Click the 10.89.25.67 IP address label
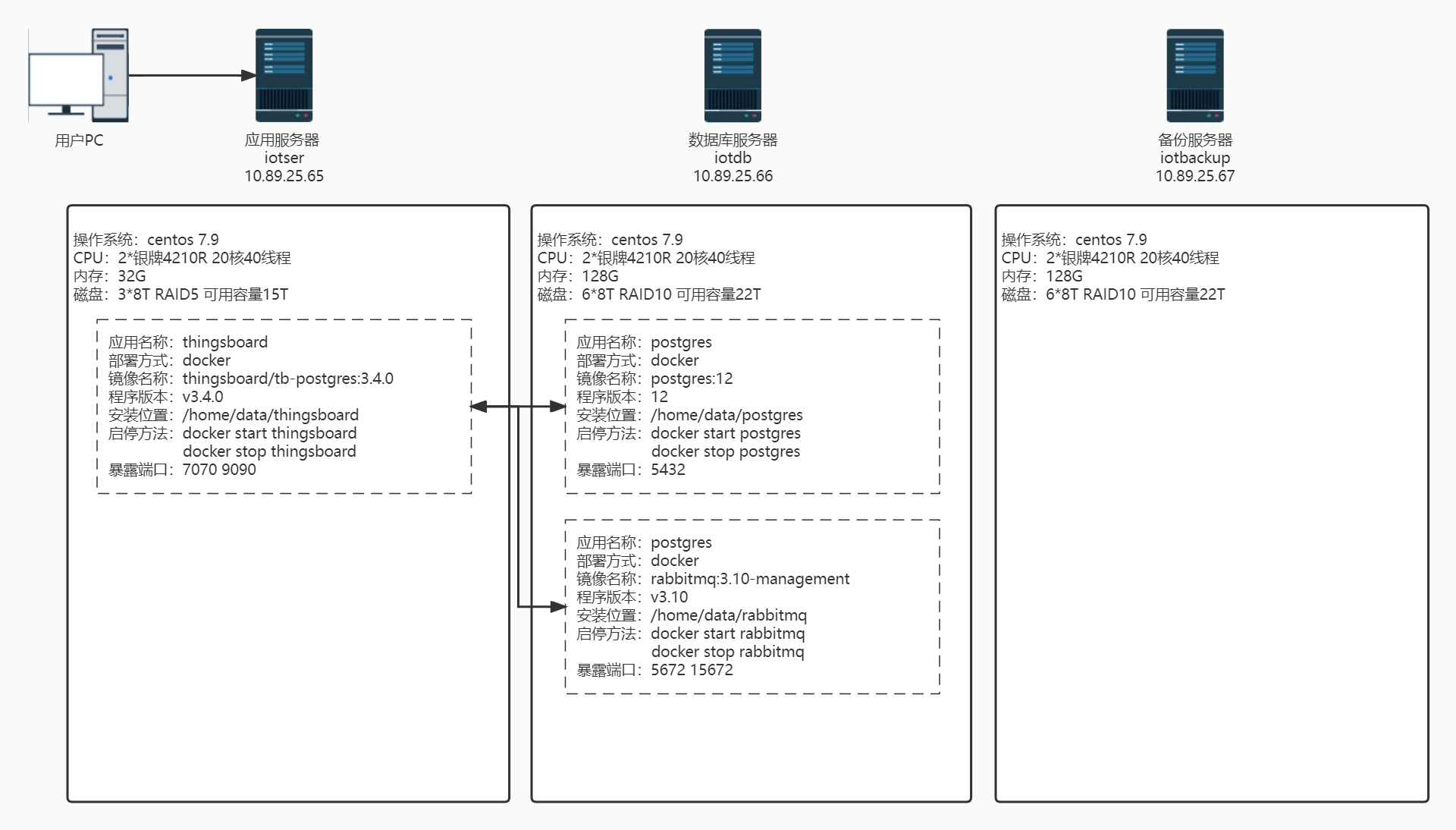Image resolution: width=1456 pixels, height=830 pixels. (x=1194, y=176)
